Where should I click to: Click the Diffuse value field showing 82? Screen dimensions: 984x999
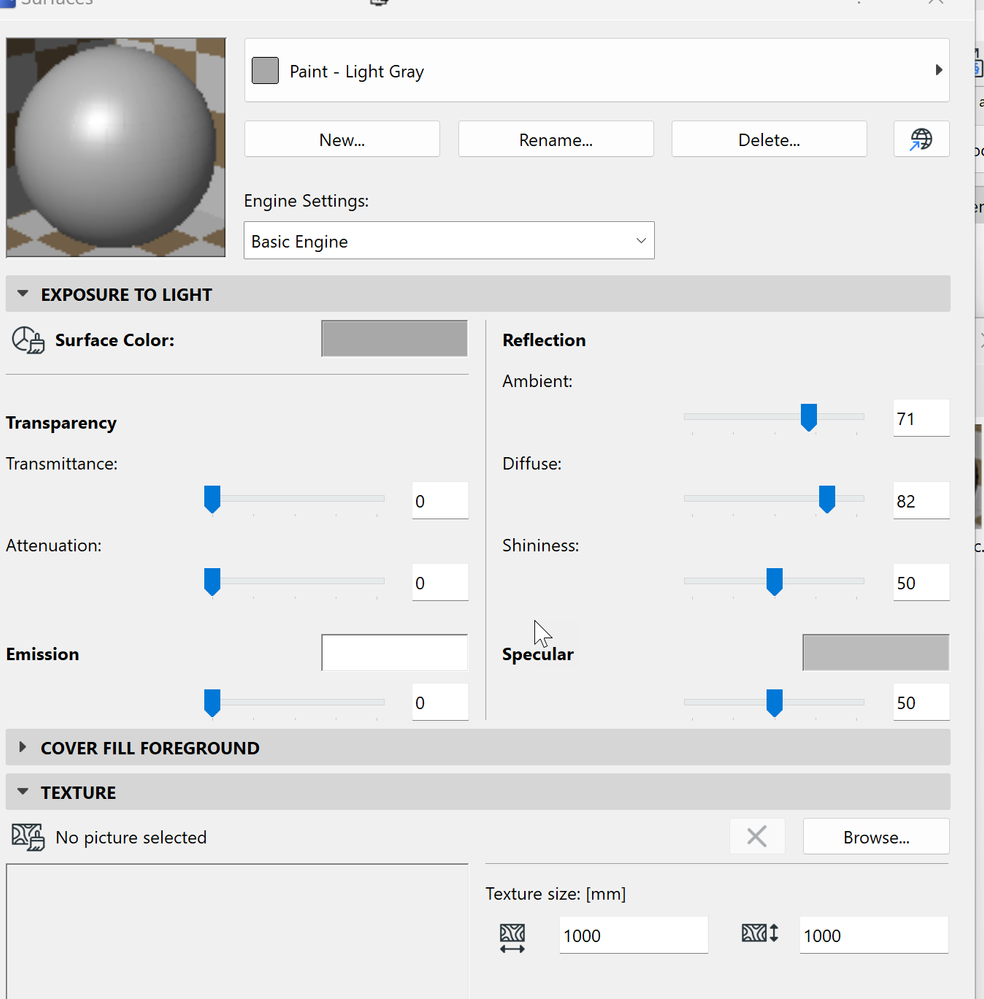(920, 500)
